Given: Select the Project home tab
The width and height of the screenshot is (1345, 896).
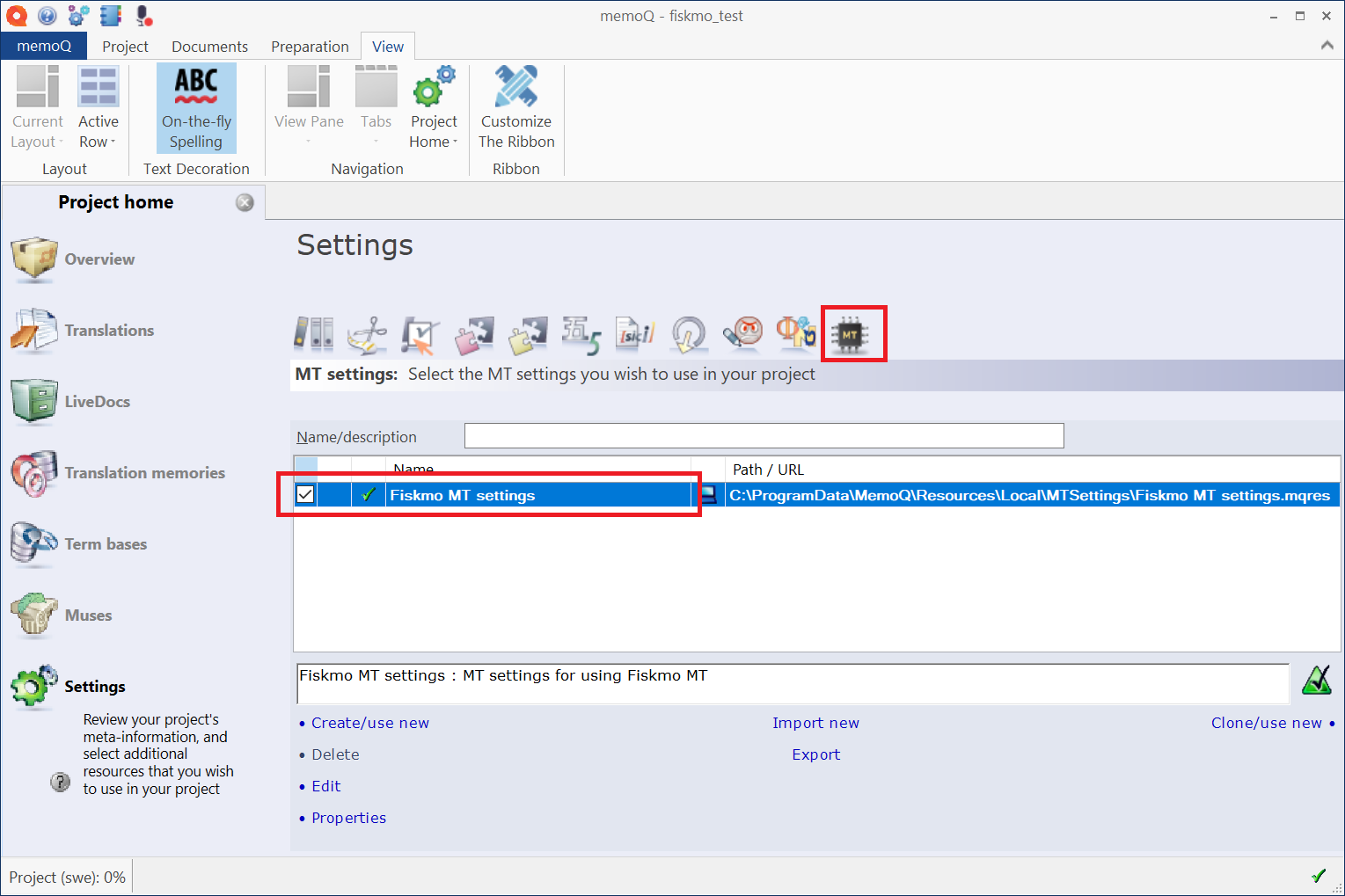Looking at the screenshot, I should 115,202.
